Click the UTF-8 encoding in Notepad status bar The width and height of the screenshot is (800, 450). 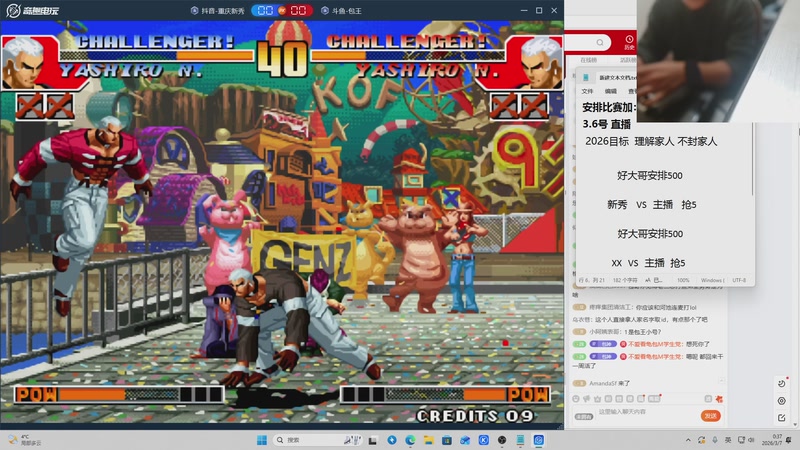739,280
